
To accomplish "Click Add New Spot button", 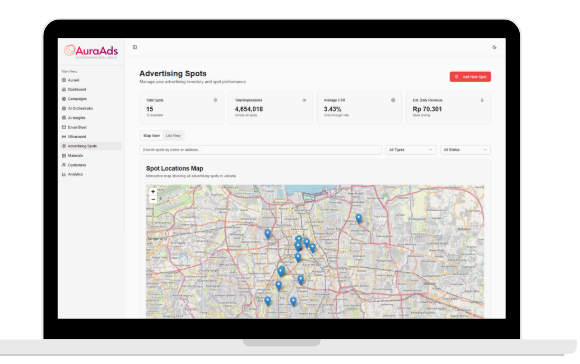I will coord(470,77).
